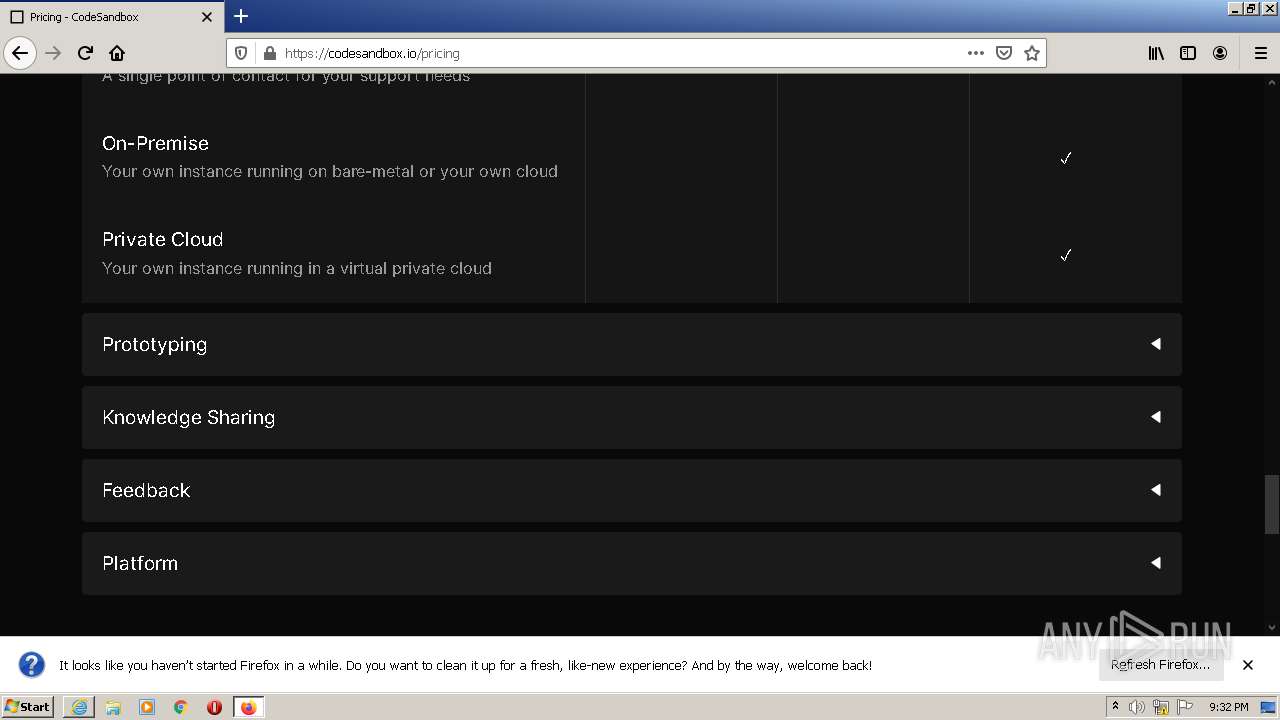Expand the Prototyping section
1280x720 pixels.
(x=632, y=344)
